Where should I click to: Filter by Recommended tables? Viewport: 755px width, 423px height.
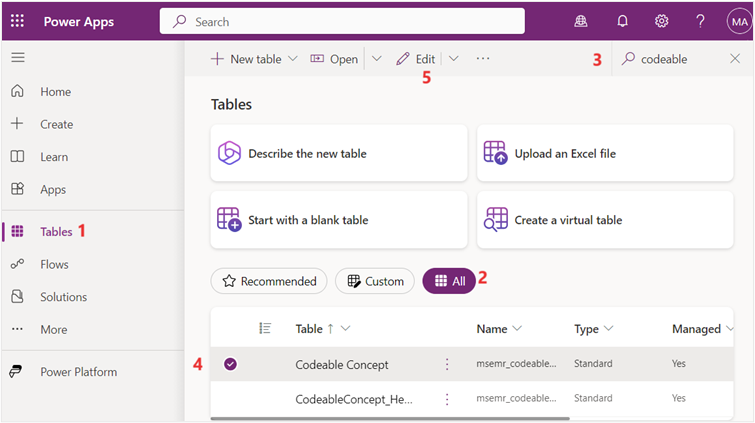coord(269,281)
